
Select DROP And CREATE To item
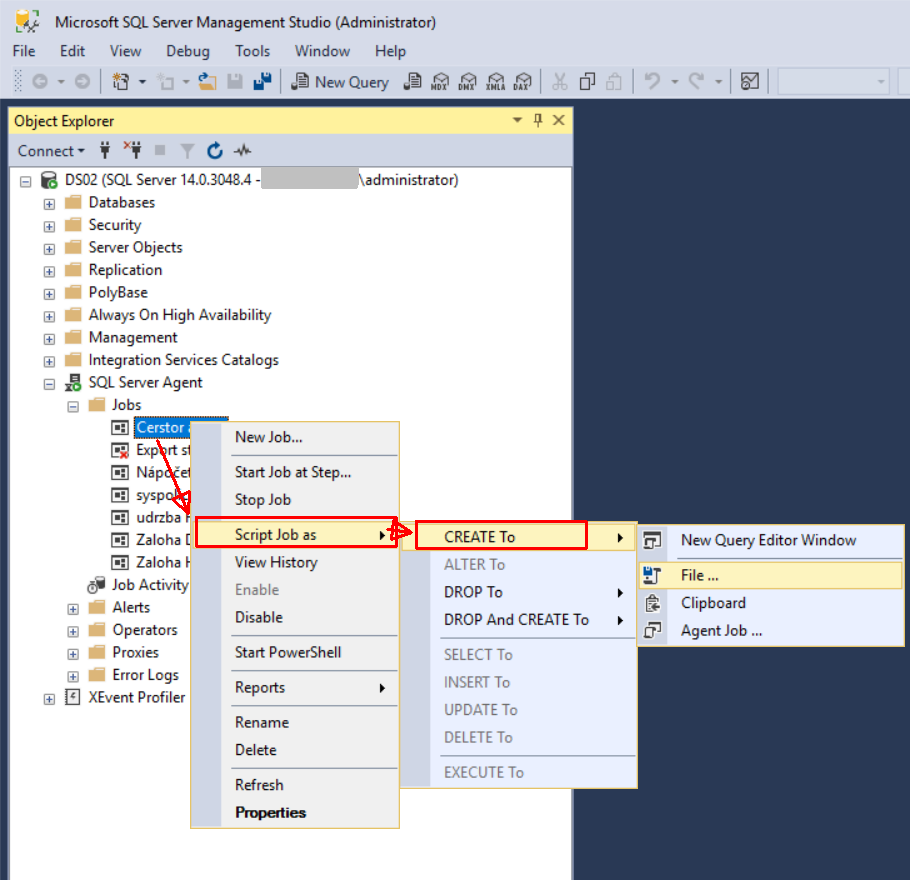(x=520, y=620)
